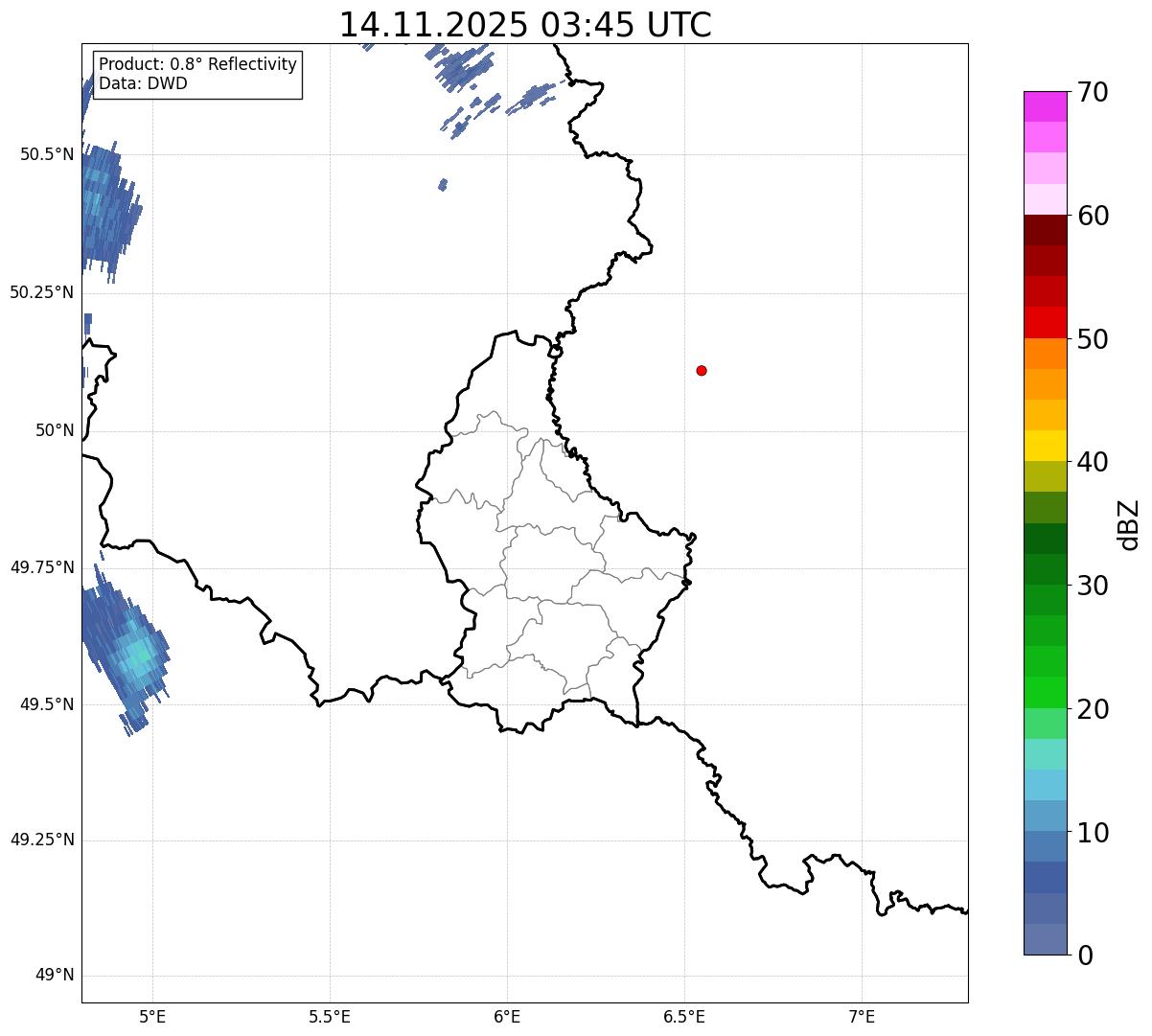Pick the dark maroon colorbar swatch below 60
The height and width of the screenshot is (1036, 1152).
pyautogui.click(x=1046, y=230)
